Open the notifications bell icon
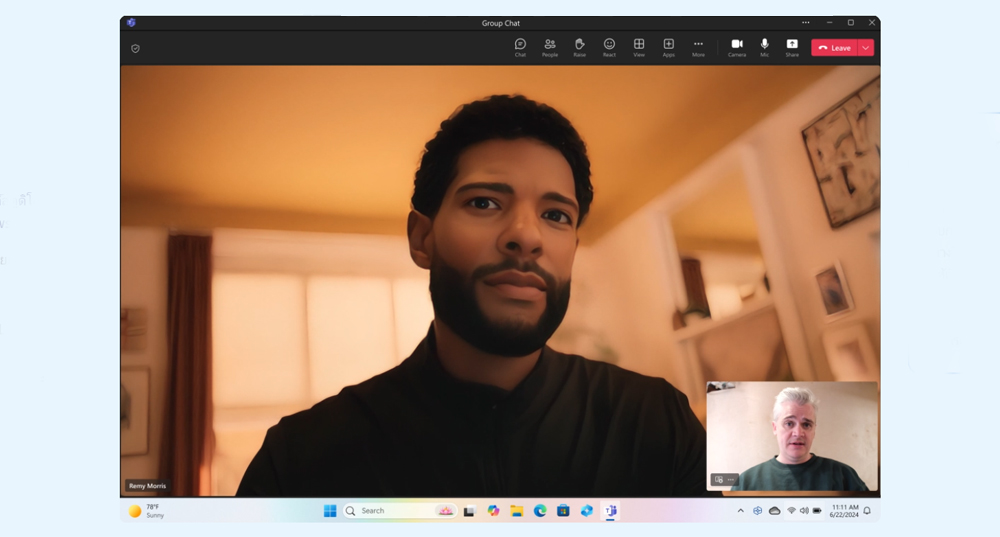 click(867, 511)
